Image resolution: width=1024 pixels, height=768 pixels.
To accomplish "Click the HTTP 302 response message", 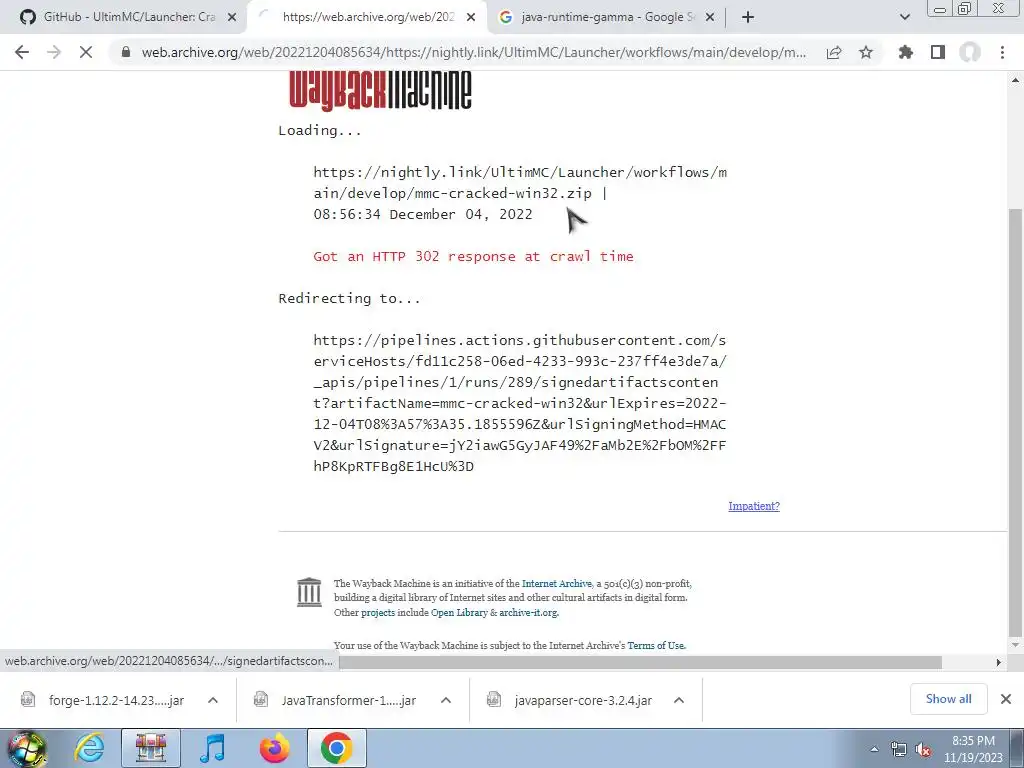I will tap(473, 256).
